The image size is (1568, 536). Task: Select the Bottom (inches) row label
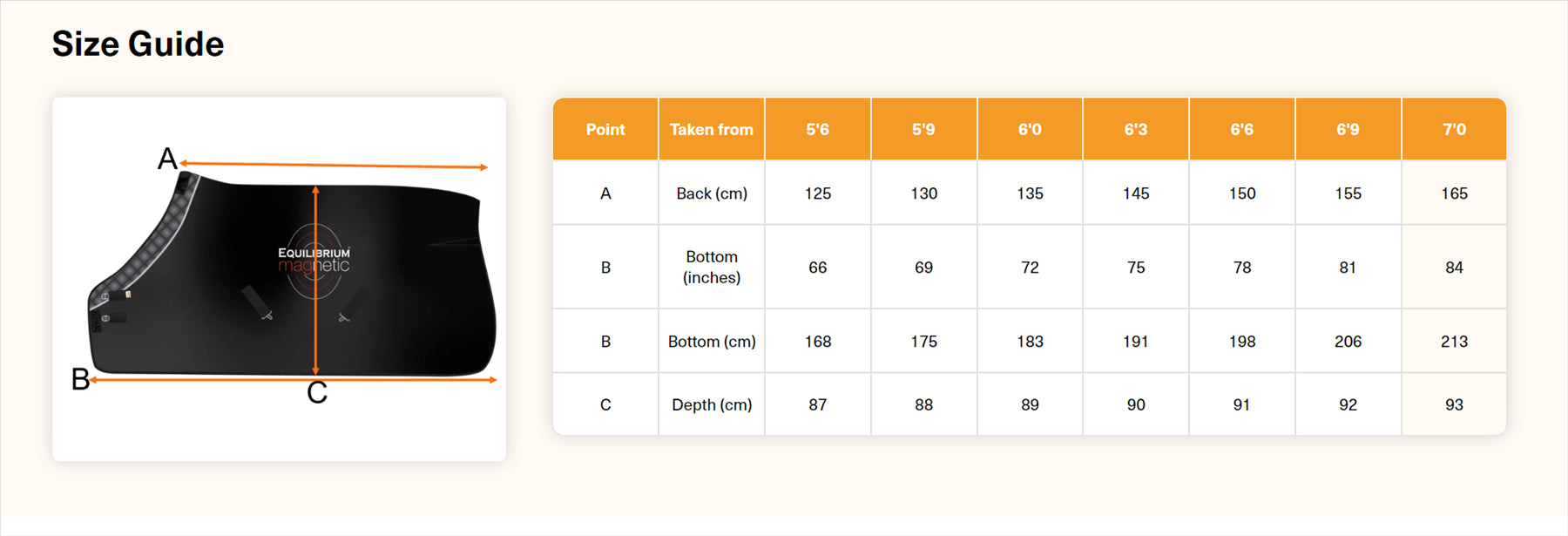pyautogui.click(x=712, y=267)
